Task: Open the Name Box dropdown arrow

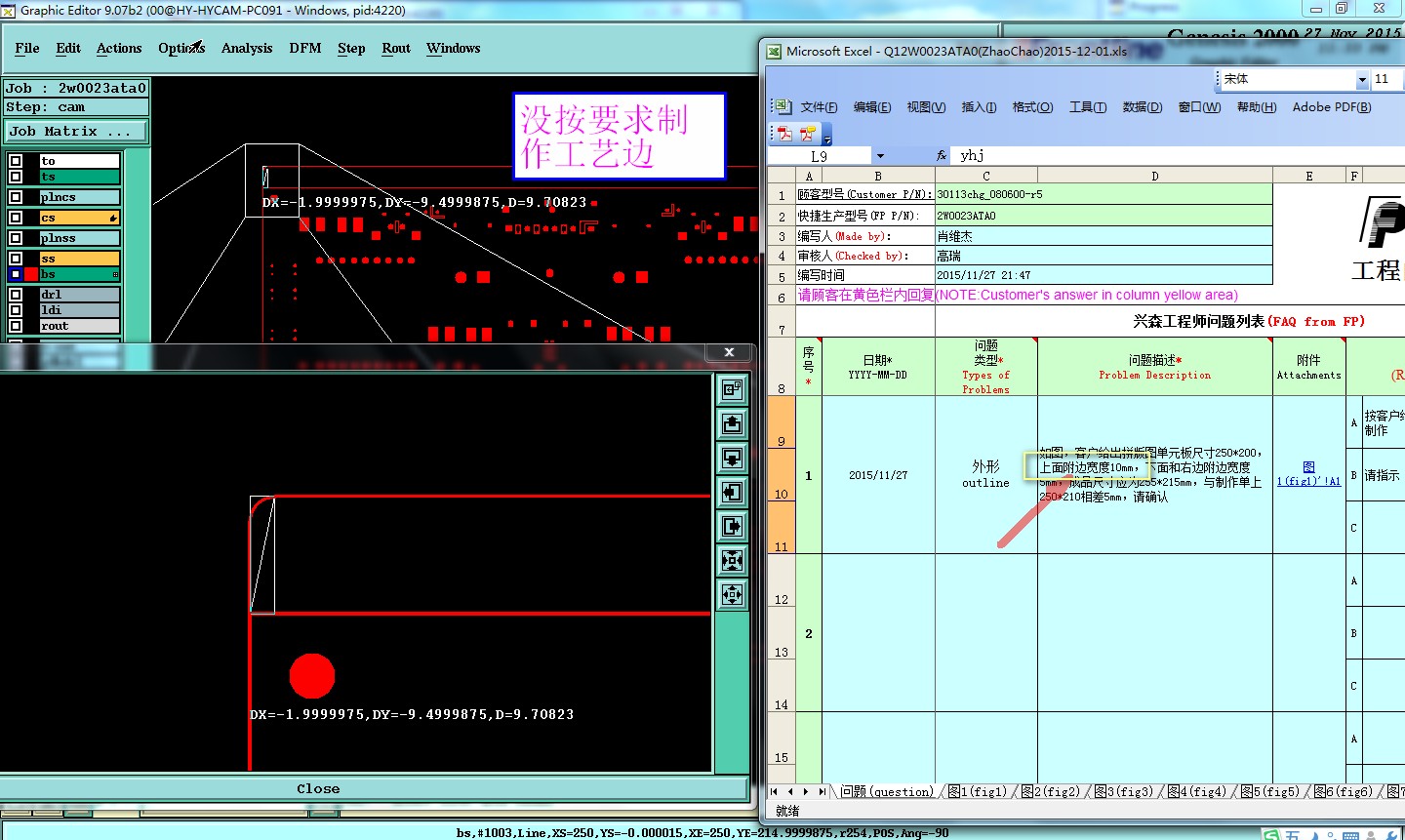Action: [x=880, y=156]
